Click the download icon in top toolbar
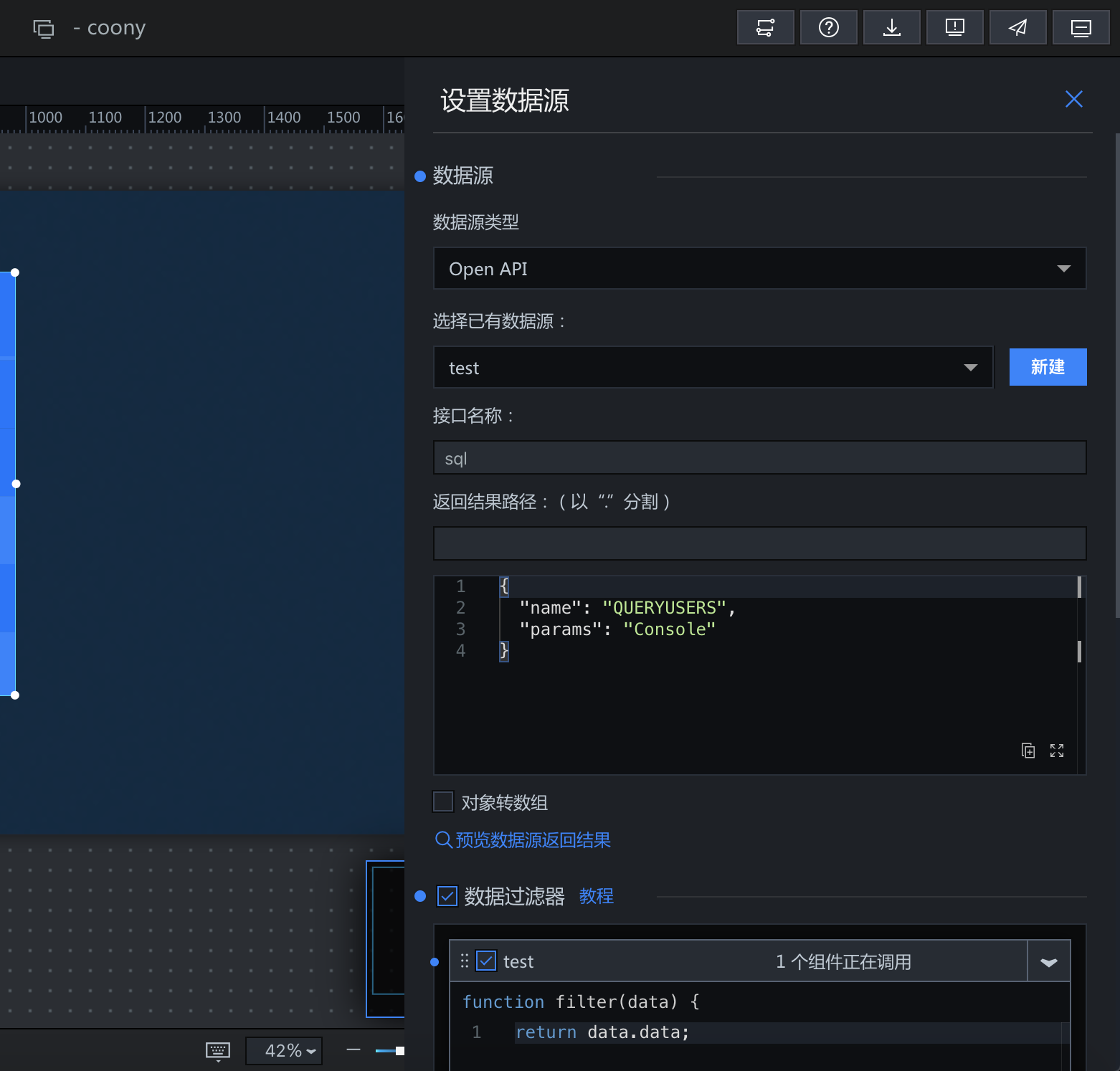1120x1071 pixels. pyautogui.click(x=891, y=28)
